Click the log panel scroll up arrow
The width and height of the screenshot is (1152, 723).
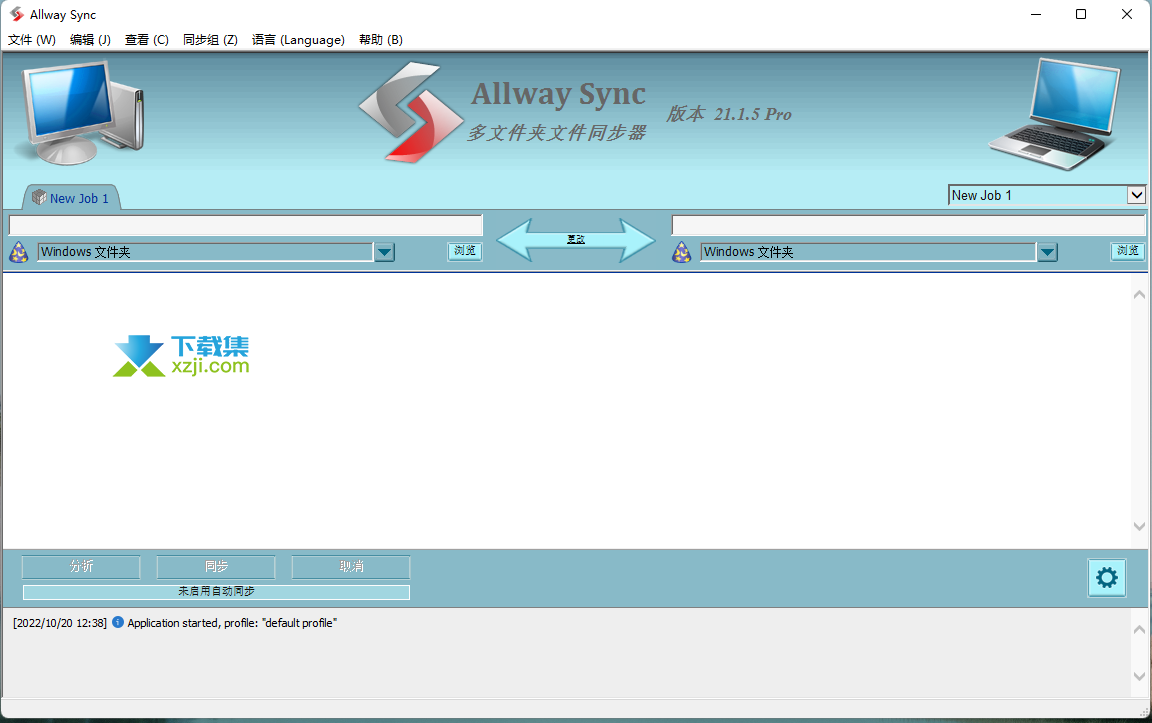click(x=1139, y=630)
